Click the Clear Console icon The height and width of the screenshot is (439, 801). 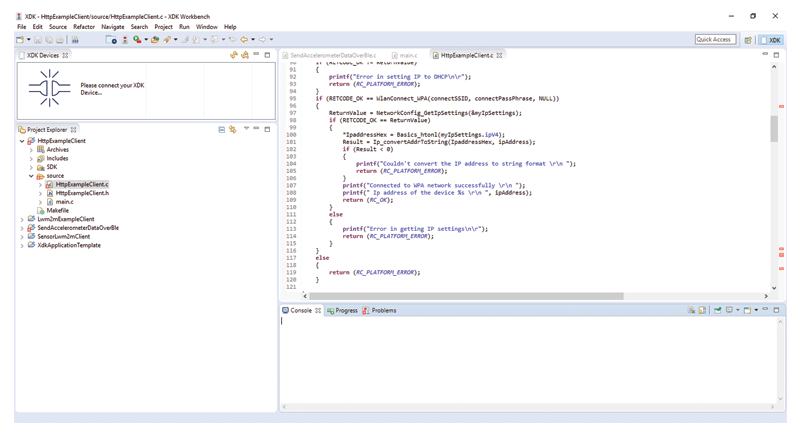[x=691, y=310]
